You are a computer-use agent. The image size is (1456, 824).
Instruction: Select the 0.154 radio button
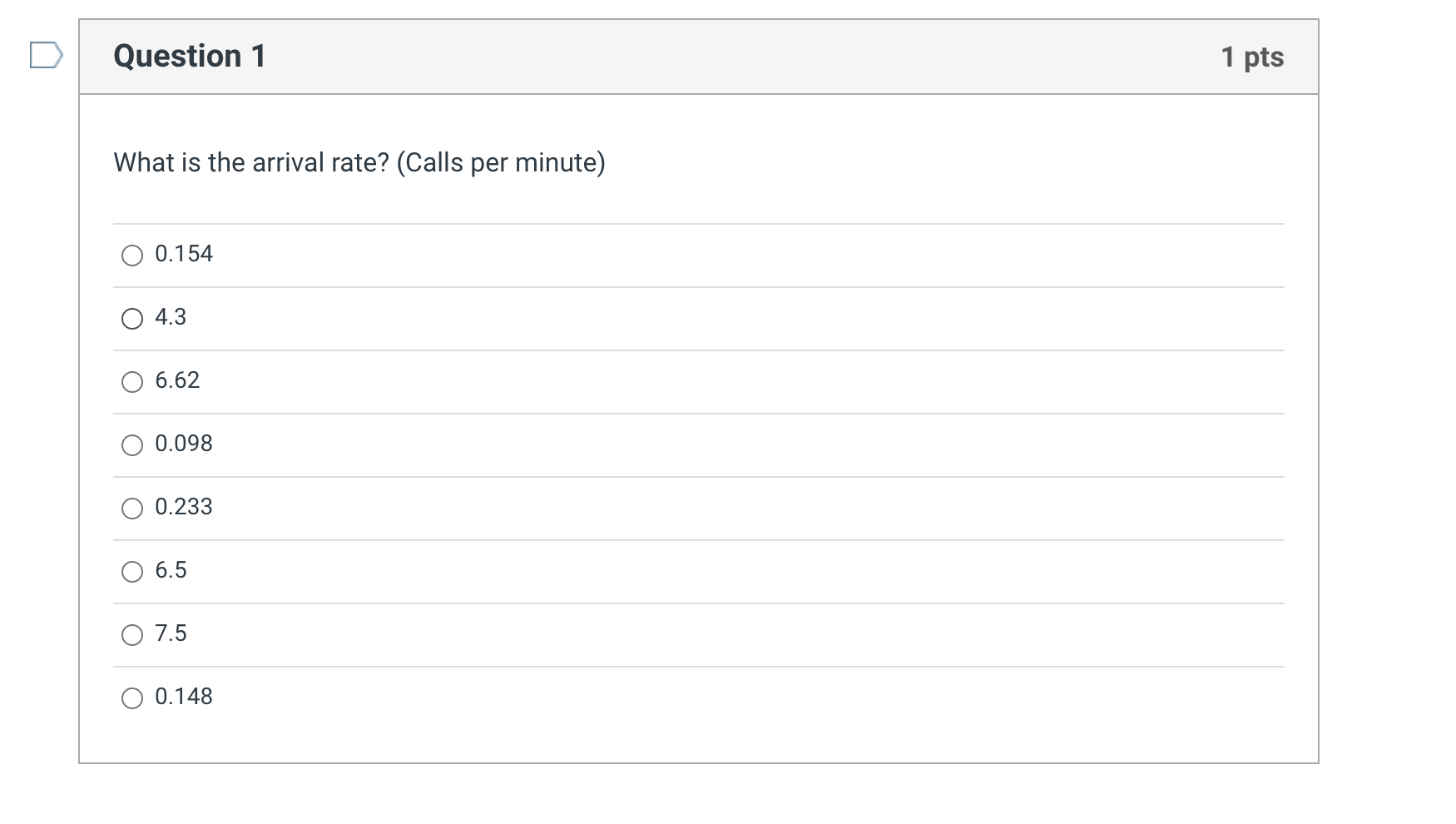[131, 256]
